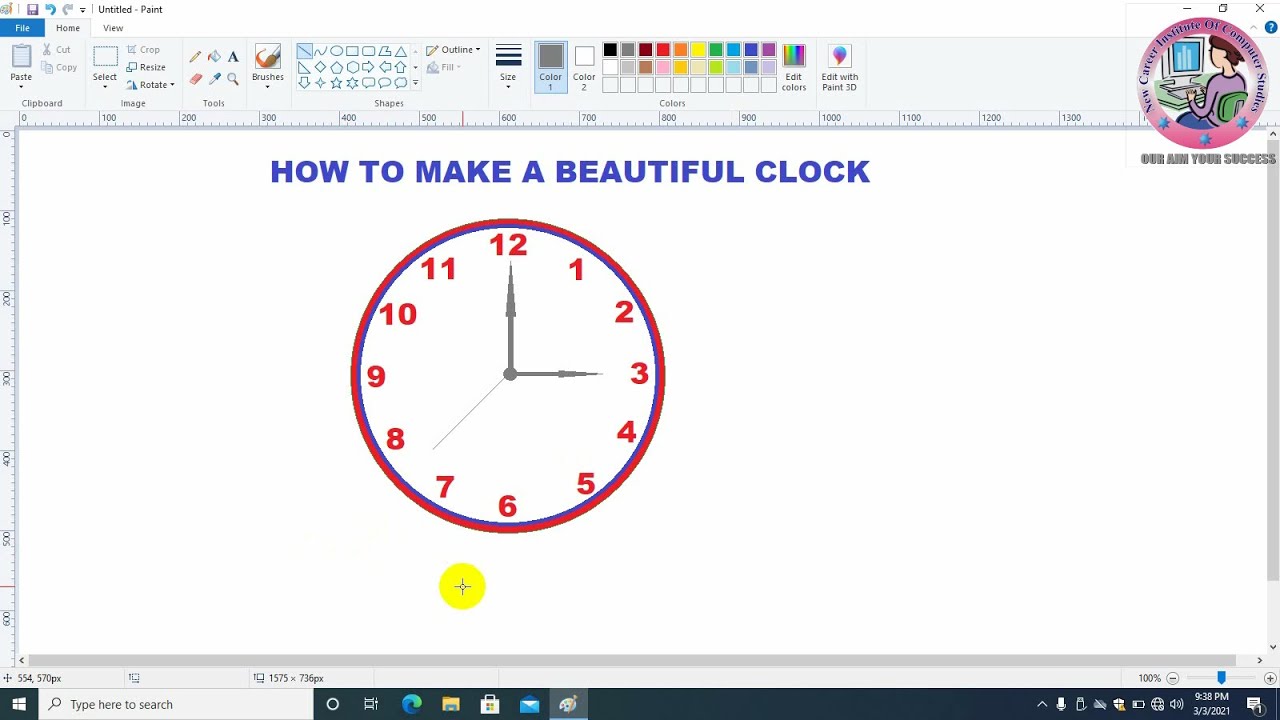Open the Edit colors dialog

[x=794, y=68]
